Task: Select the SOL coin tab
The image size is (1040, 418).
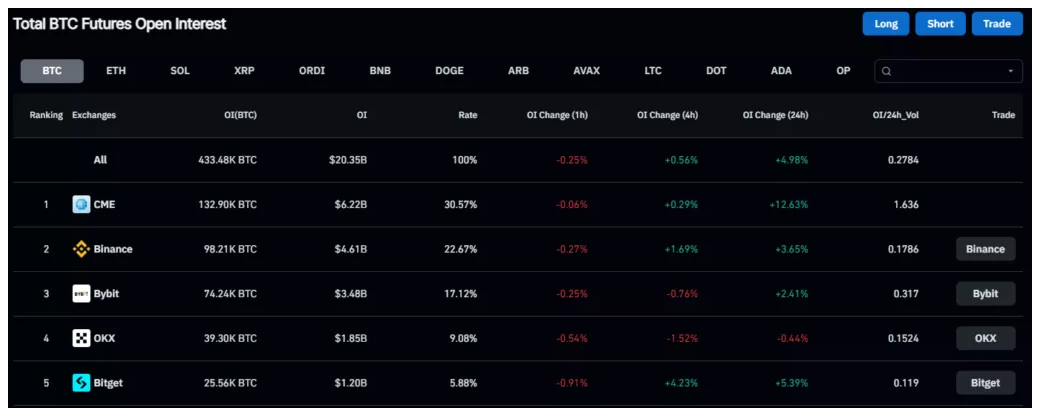Action: click(180, 71)
